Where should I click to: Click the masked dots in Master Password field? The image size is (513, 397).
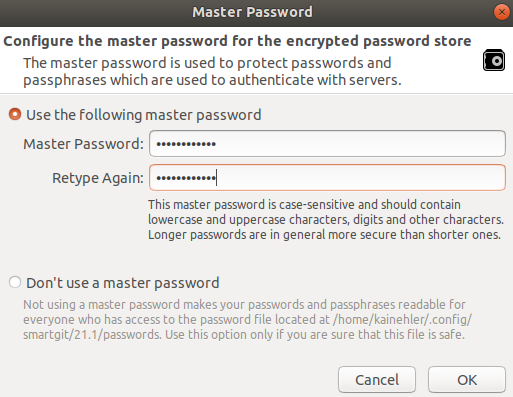pyautogui.click(x=186, y=144)
